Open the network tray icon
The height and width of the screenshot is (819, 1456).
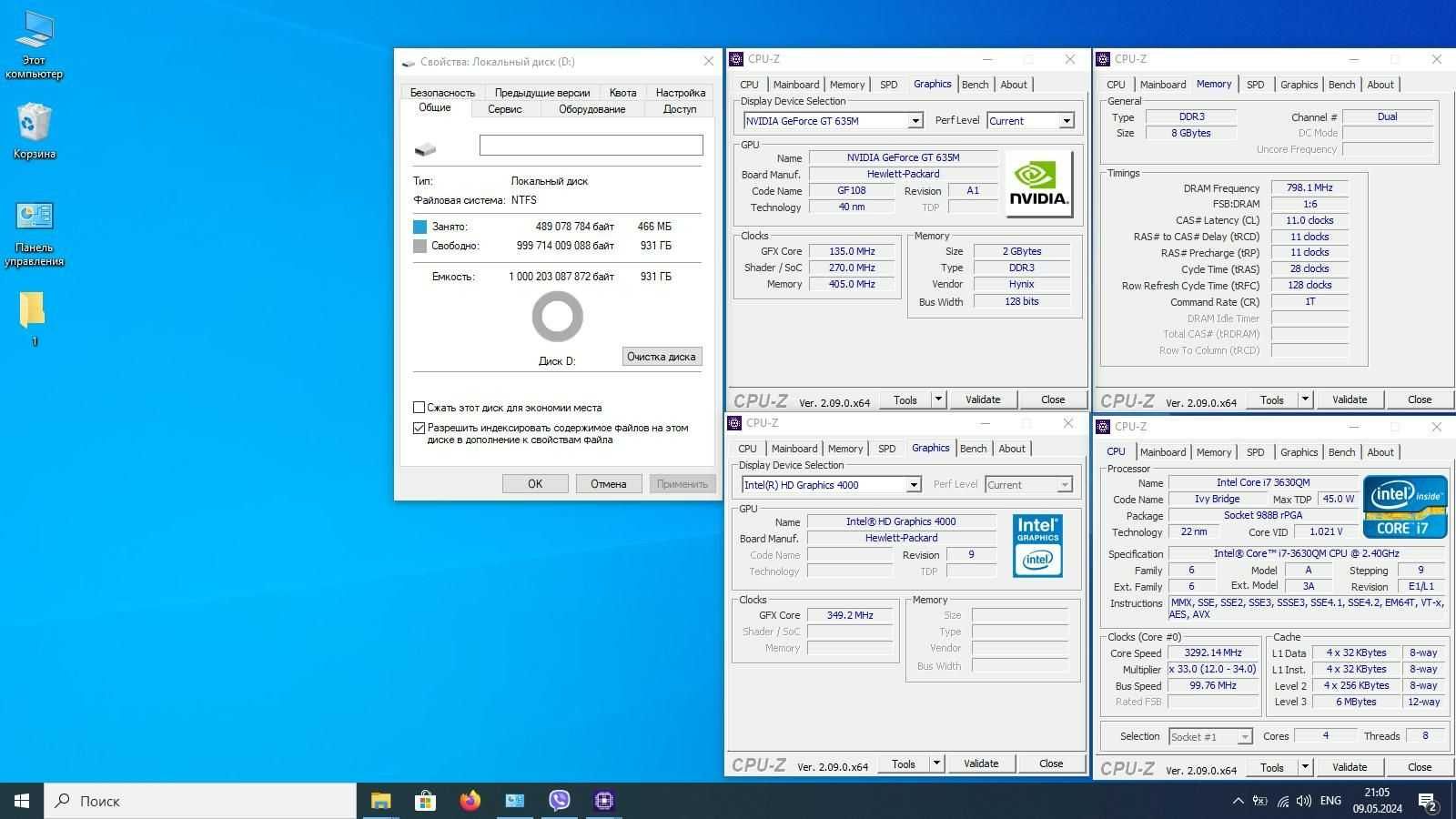point(1282,801)
